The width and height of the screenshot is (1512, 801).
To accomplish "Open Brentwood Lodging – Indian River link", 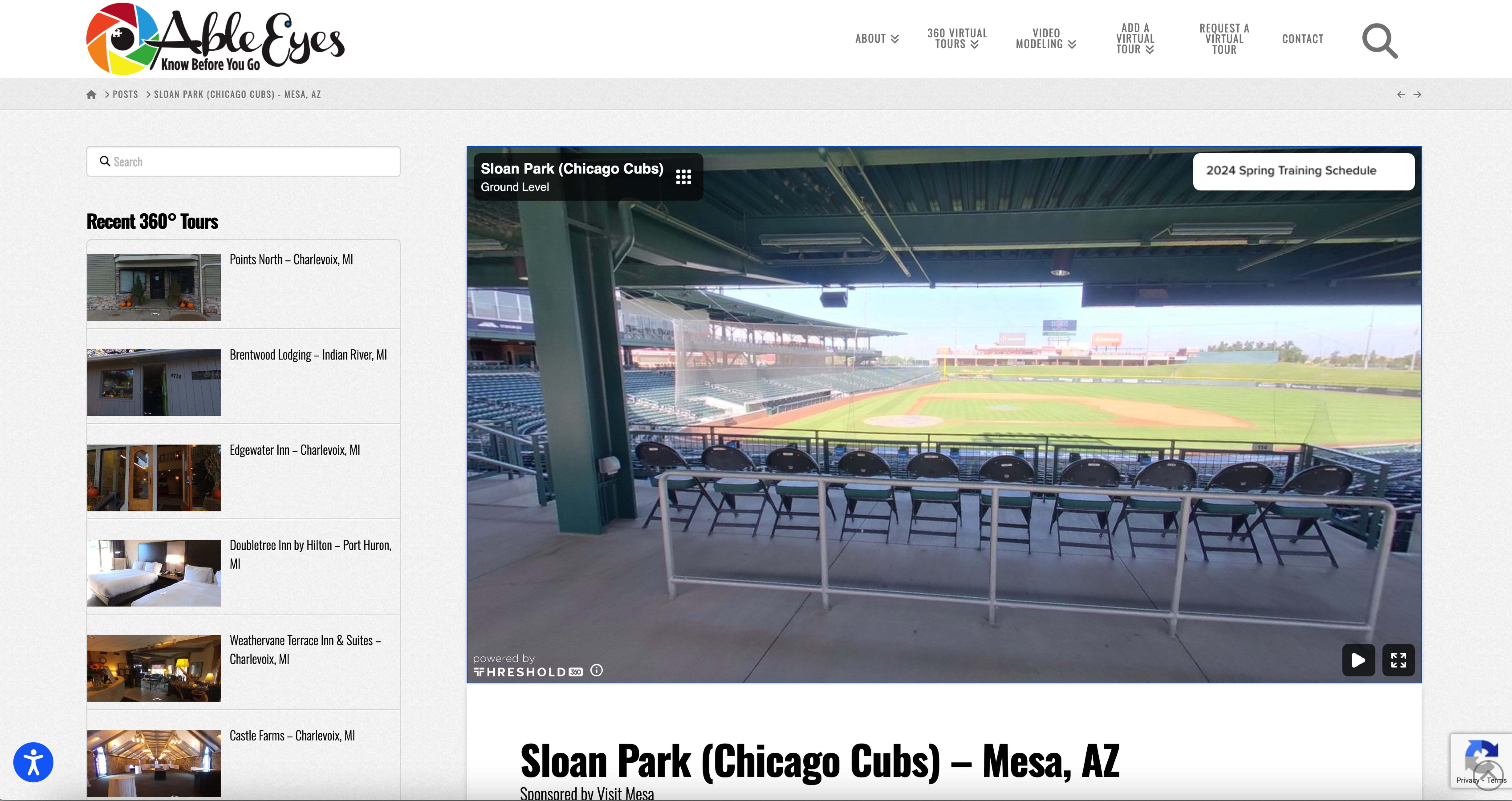I will tap(308, 354).
